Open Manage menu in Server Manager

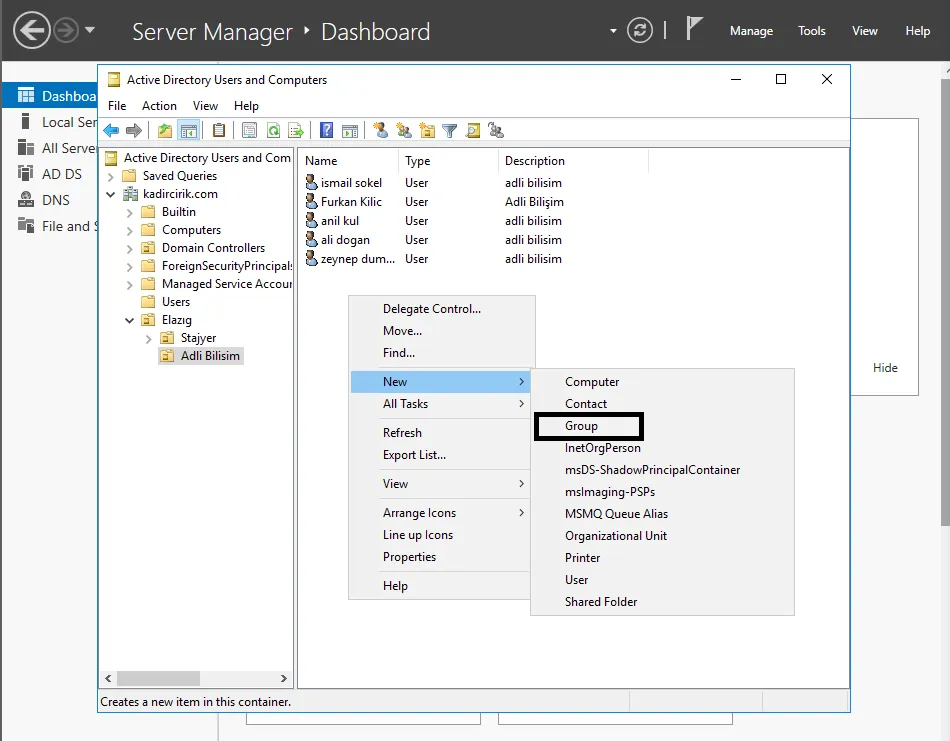coord(751,30)
